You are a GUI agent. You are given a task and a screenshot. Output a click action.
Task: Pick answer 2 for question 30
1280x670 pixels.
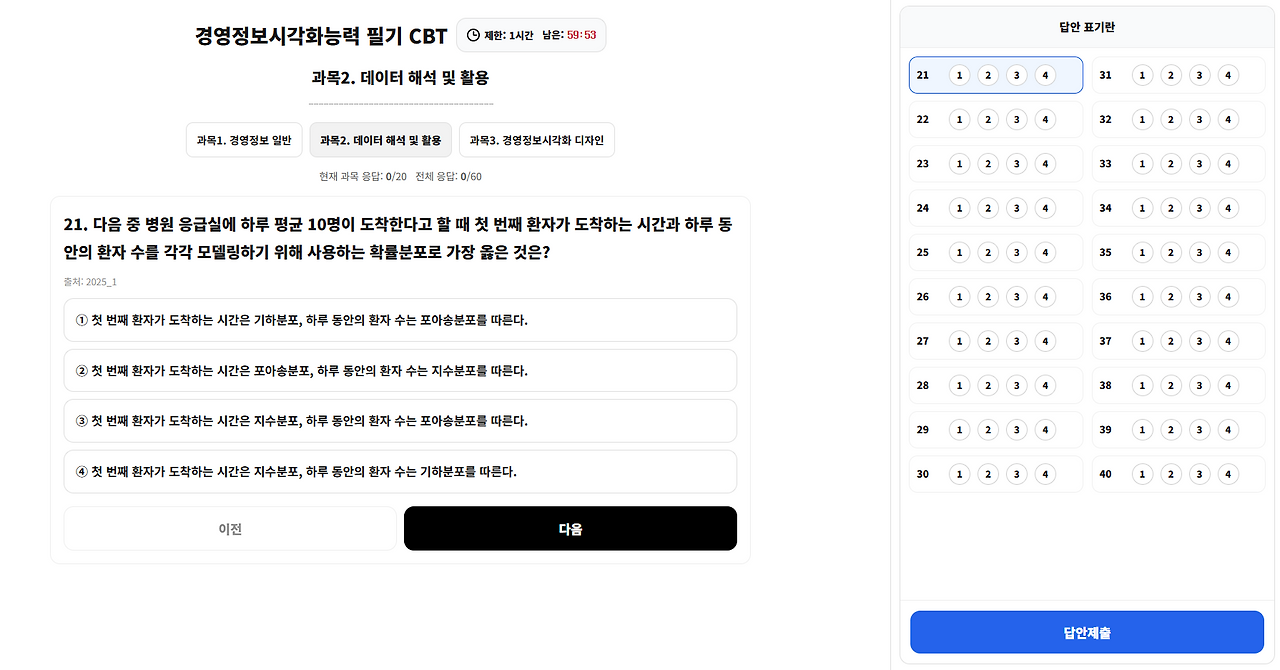[x=988, y=474]
